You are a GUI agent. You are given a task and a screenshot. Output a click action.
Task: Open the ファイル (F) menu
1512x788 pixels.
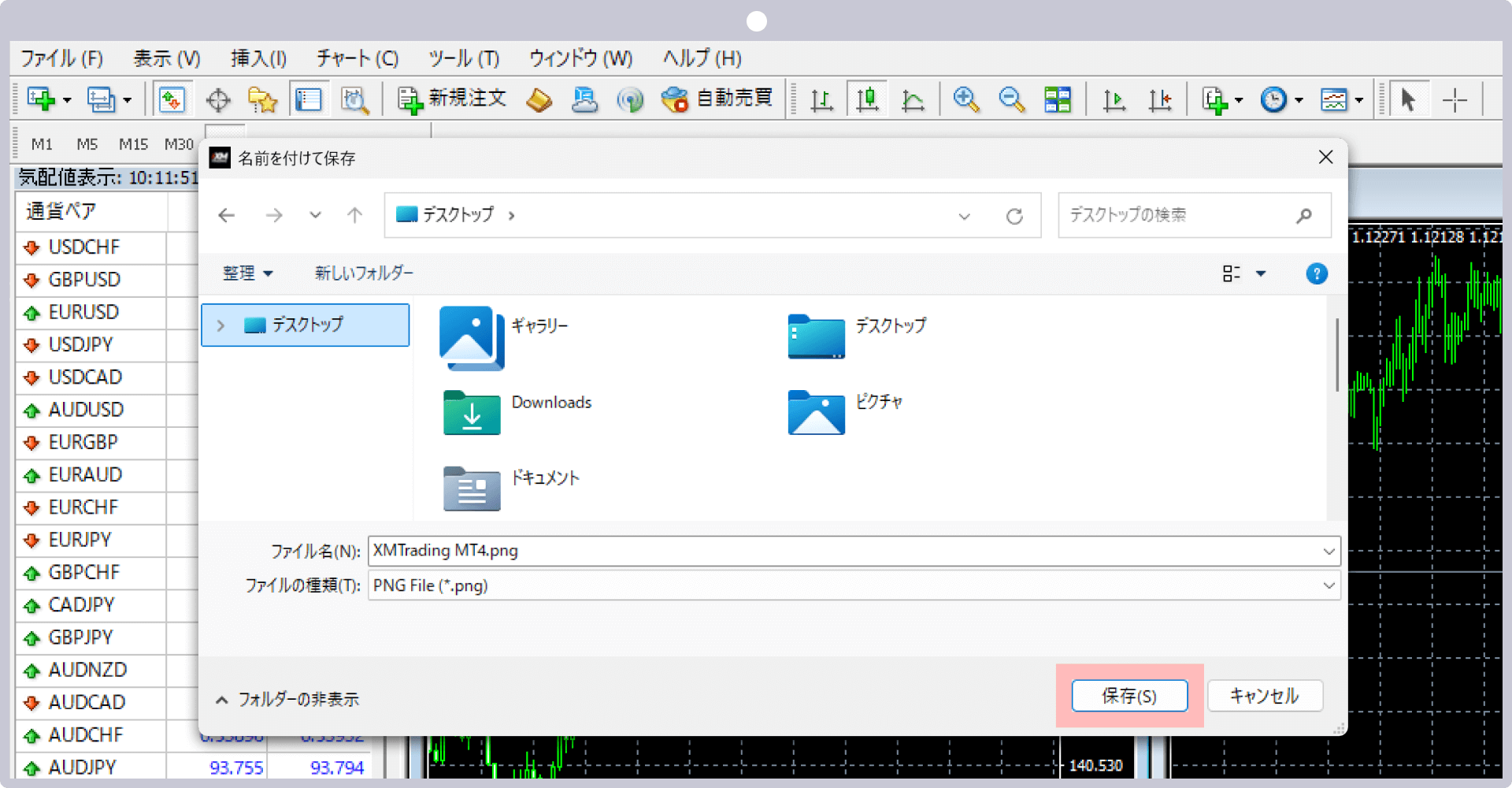point(61,58)
